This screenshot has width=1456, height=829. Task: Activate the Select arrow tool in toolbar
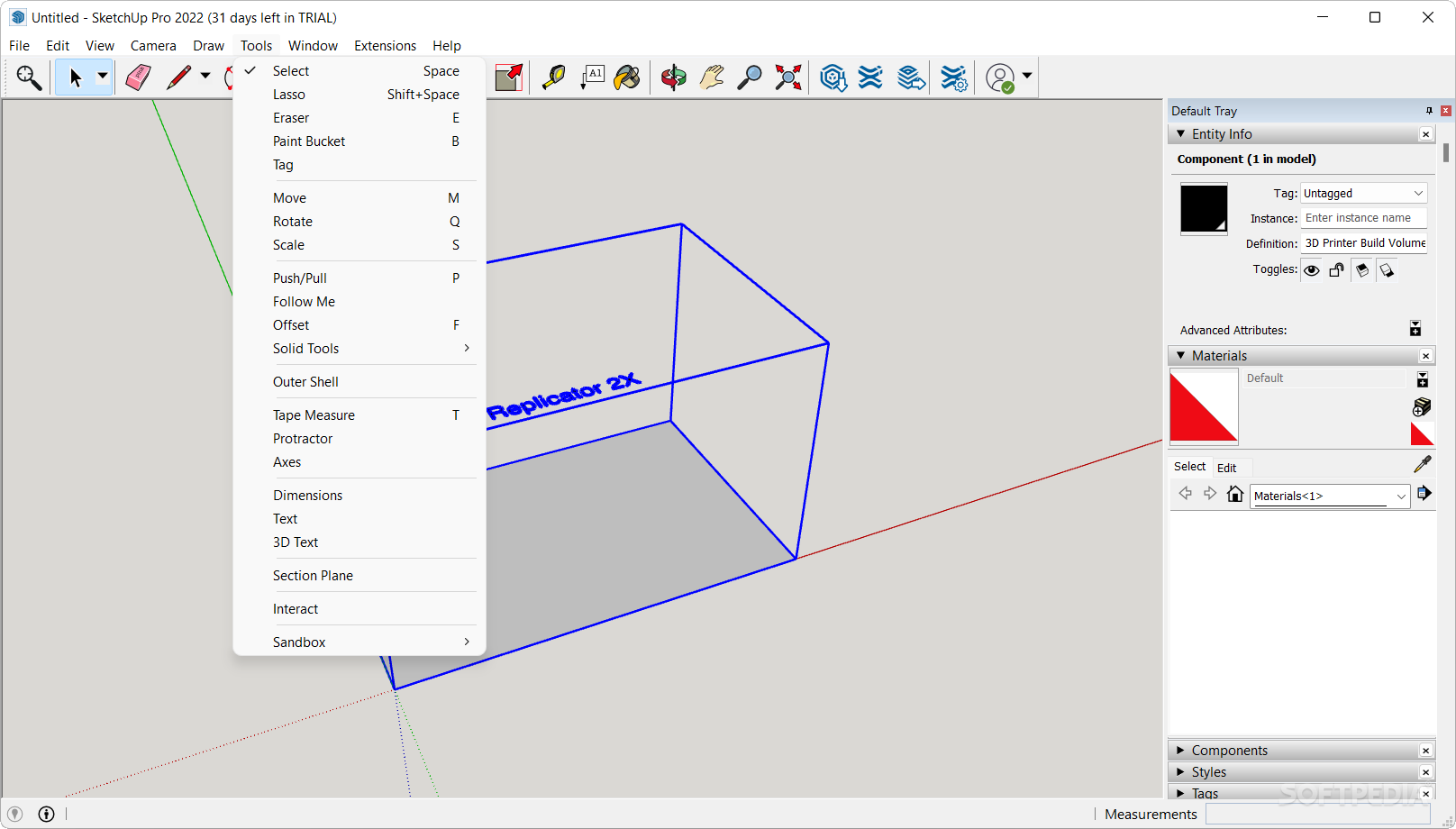(x=76, y=78)
